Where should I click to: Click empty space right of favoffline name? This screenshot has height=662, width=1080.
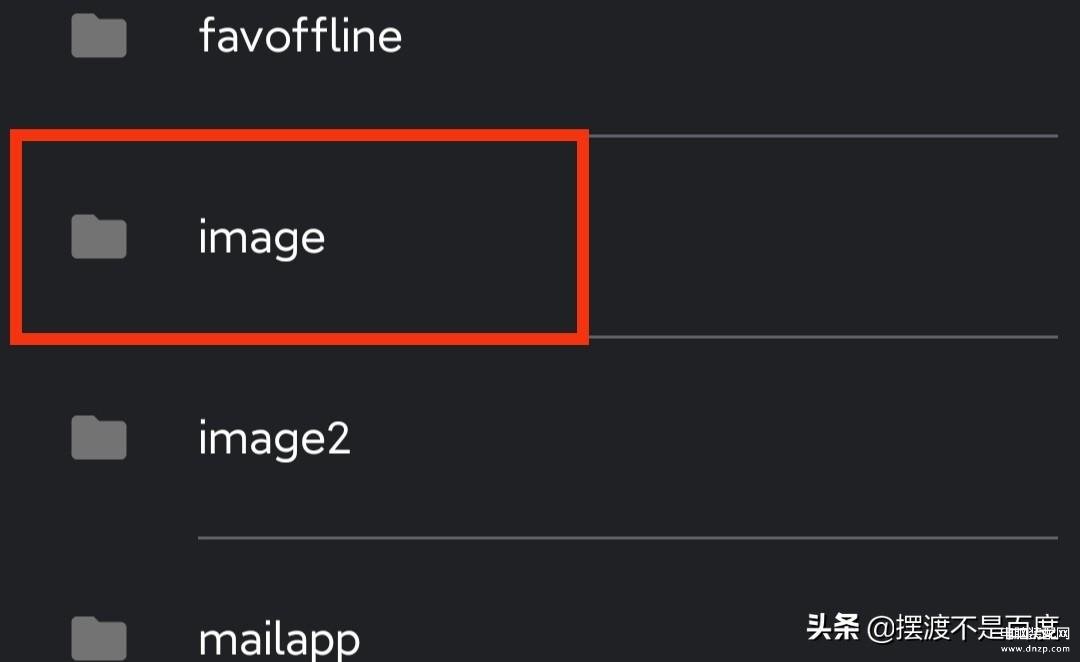click(x=730, y=35)
